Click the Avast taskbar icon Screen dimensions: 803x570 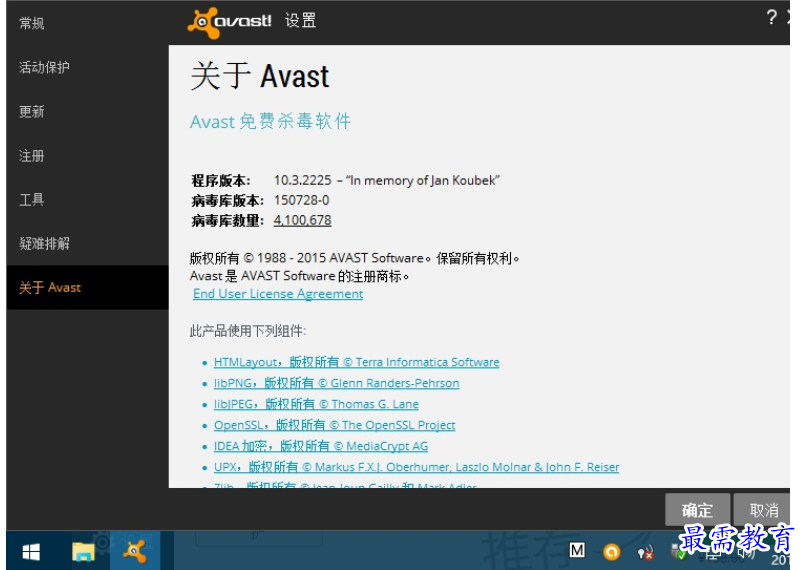135,551
